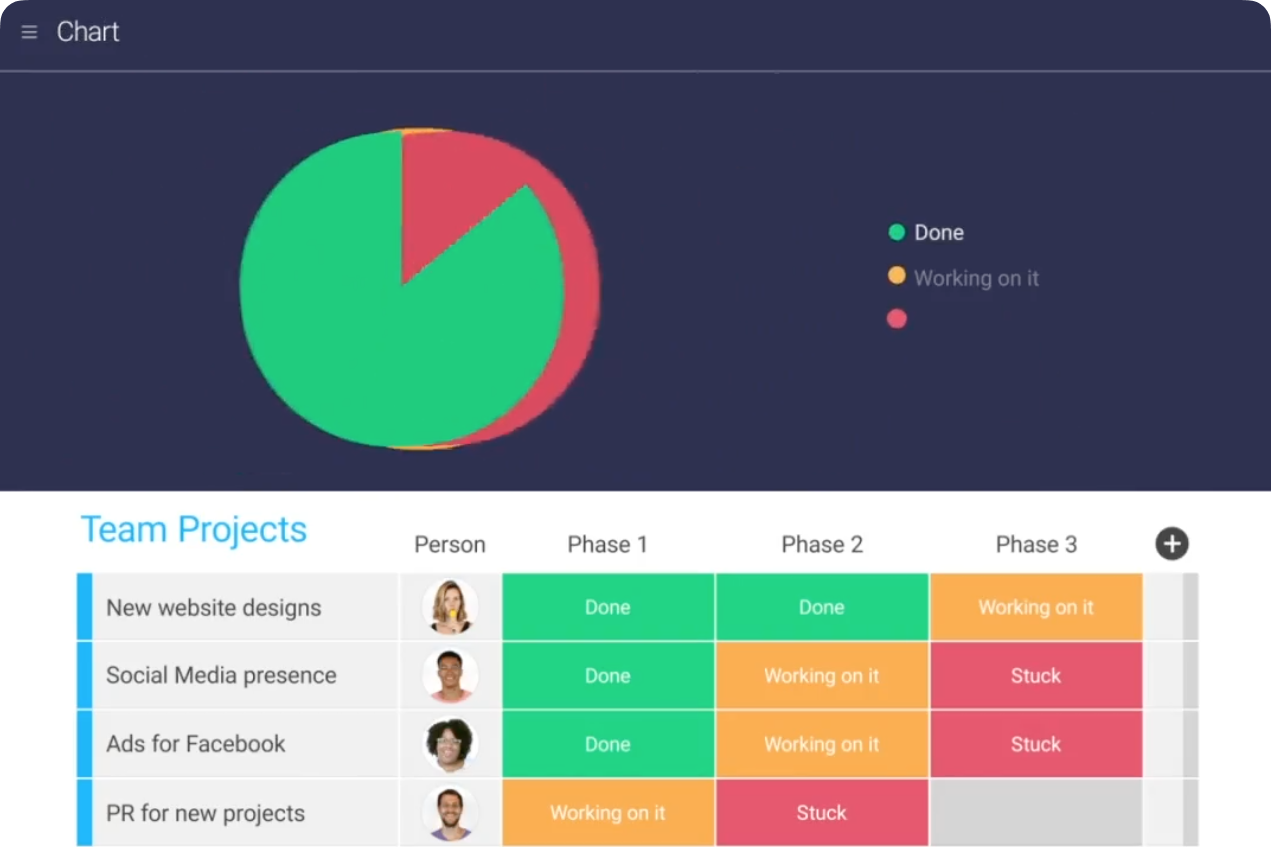The width and height of the screenshot is (1271, 847).
Task: Toggle Working on it legend label
Action: point(976,278)
